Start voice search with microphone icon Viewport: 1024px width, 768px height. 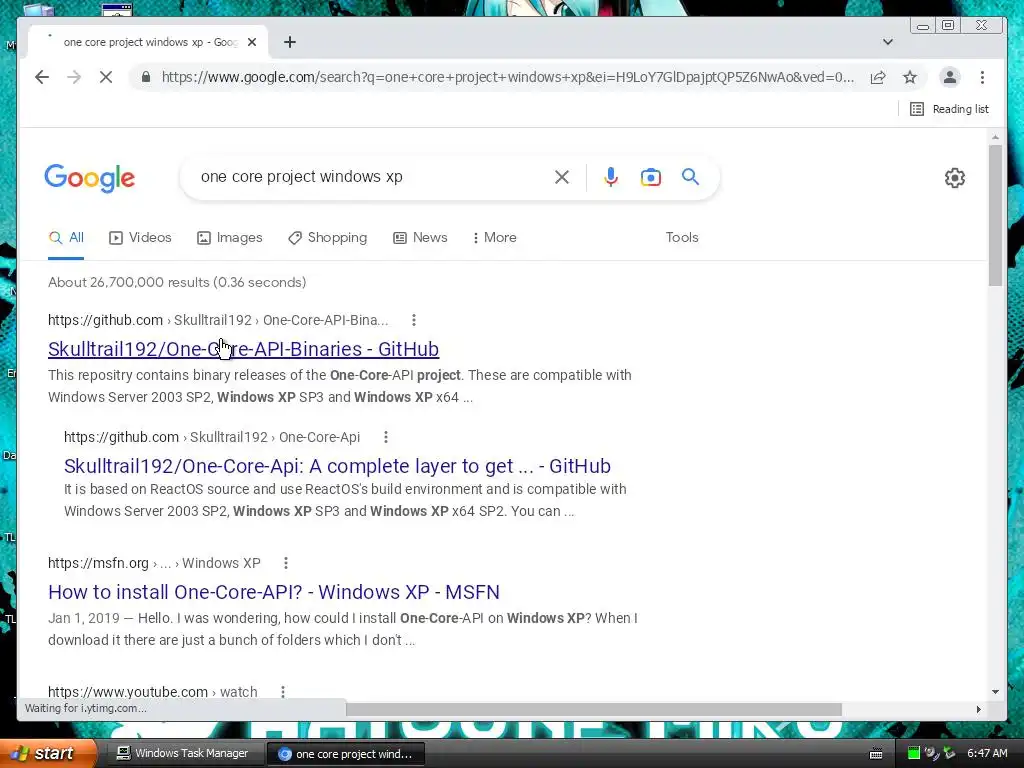click(x=611, y=177)
